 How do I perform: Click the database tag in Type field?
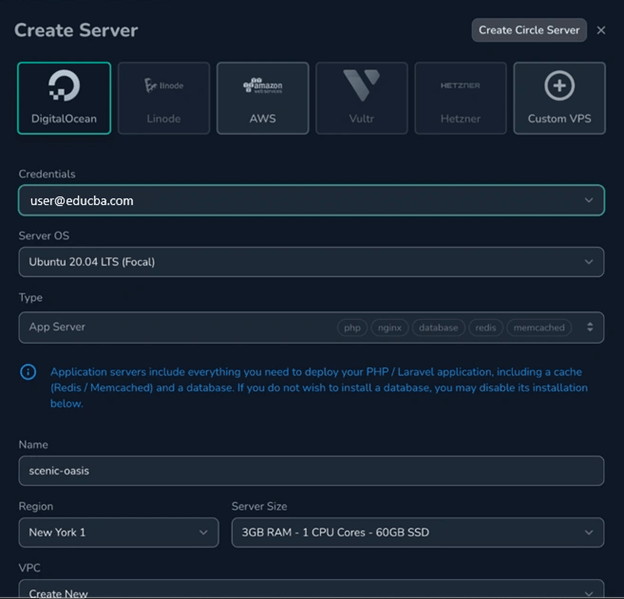pos(439,328)
